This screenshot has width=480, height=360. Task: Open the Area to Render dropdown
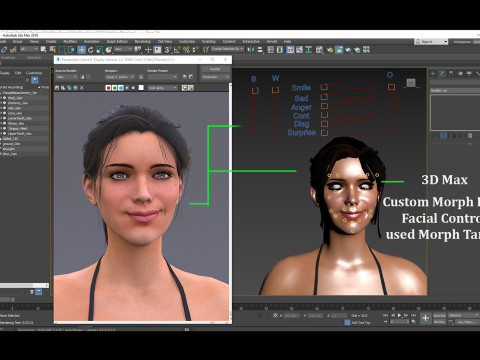tap(66, 77)
